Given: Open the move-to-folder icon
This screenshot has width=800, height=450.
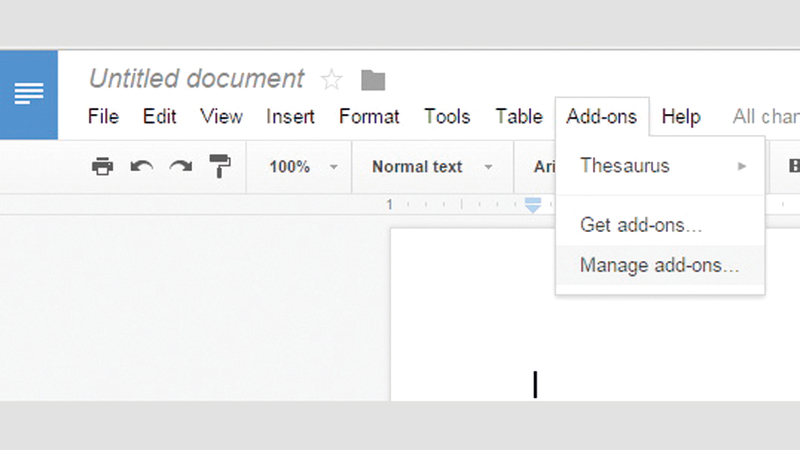Looking at the screenshot, I should 373,80.
